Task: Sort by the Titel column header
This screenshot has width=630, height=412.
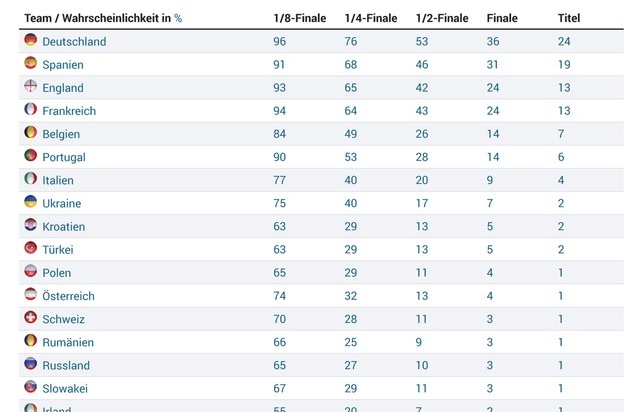Action: (x=569, y=18)
